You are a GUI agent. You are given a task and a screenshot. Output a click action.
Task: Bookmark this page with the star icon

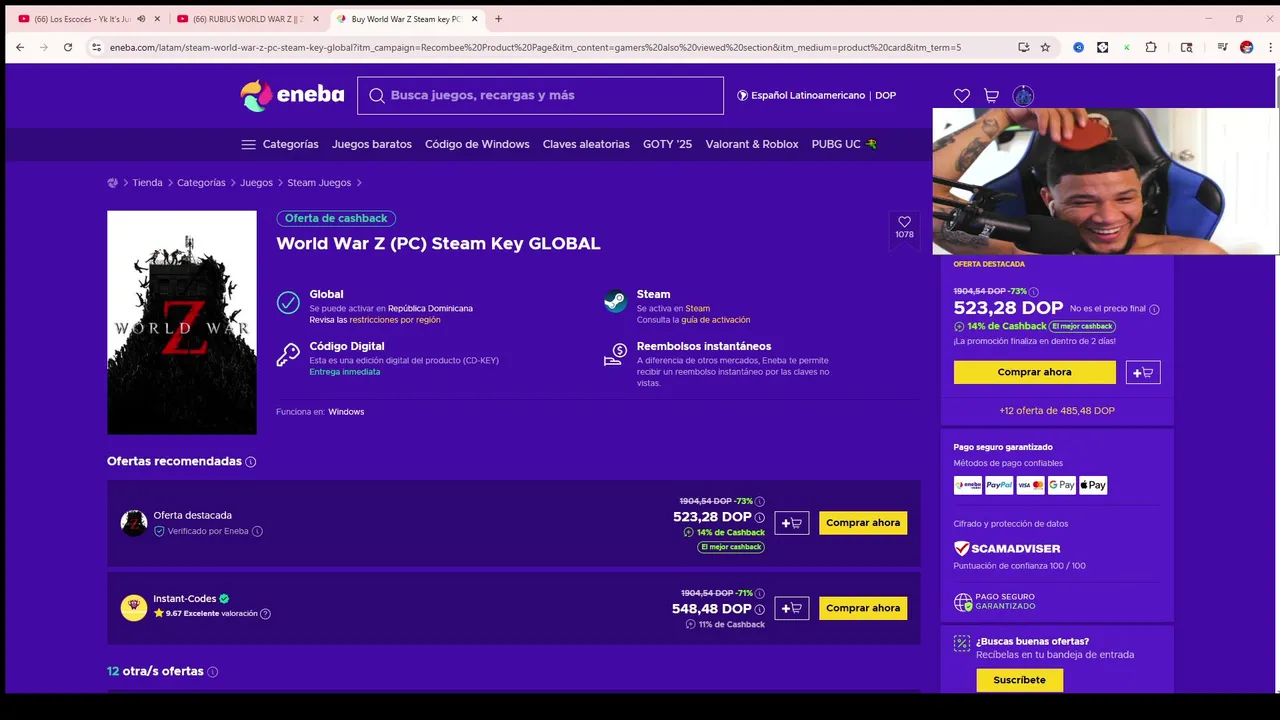coord(1045,47)
